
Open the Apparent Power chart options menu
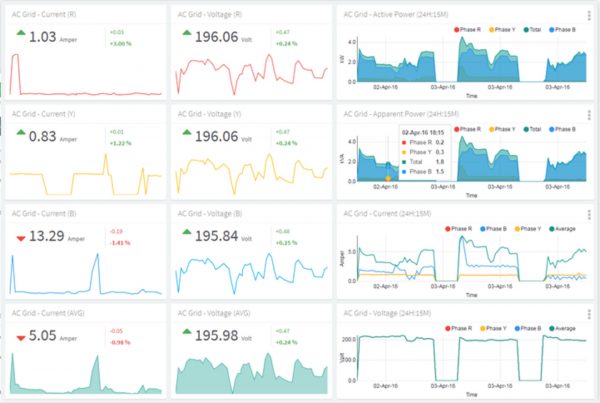589,115
